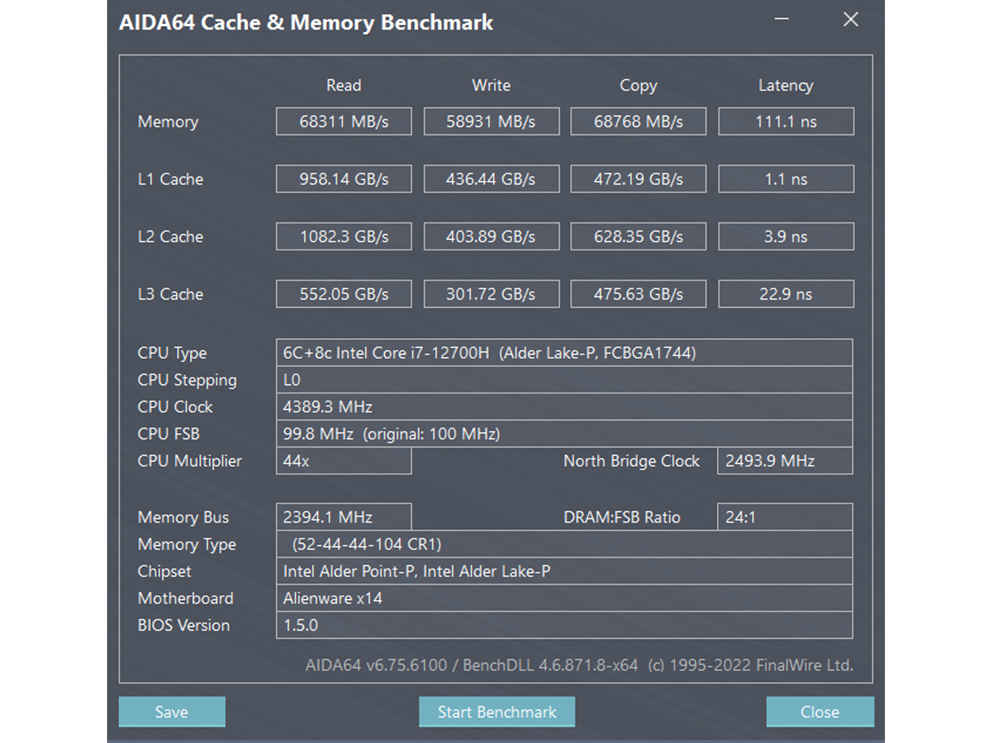990x743 pixels.
Task: Select L2 Cache Latency 3.9 ns
Action: coord(786,236)
